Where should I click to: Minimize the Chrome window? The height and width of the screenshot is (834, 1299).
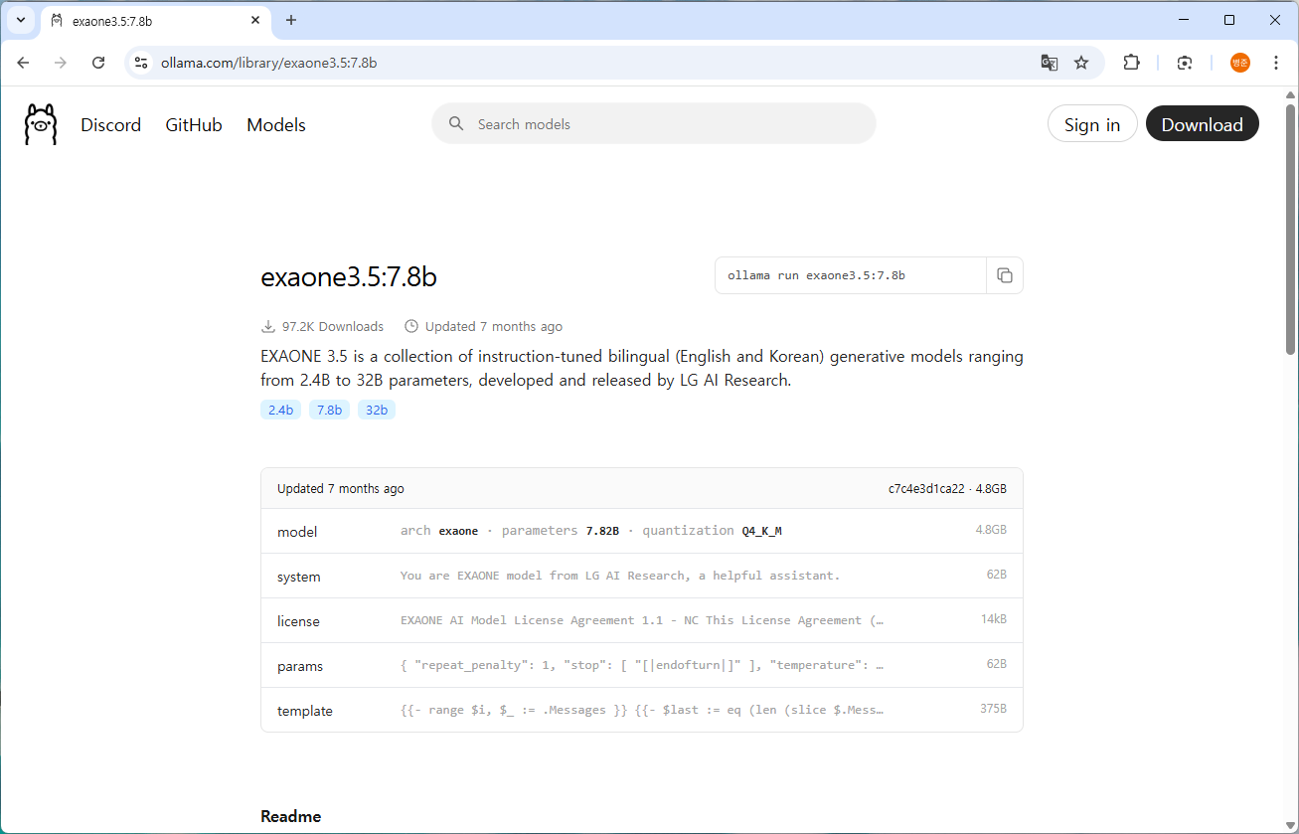click(x=1184, y=20)
